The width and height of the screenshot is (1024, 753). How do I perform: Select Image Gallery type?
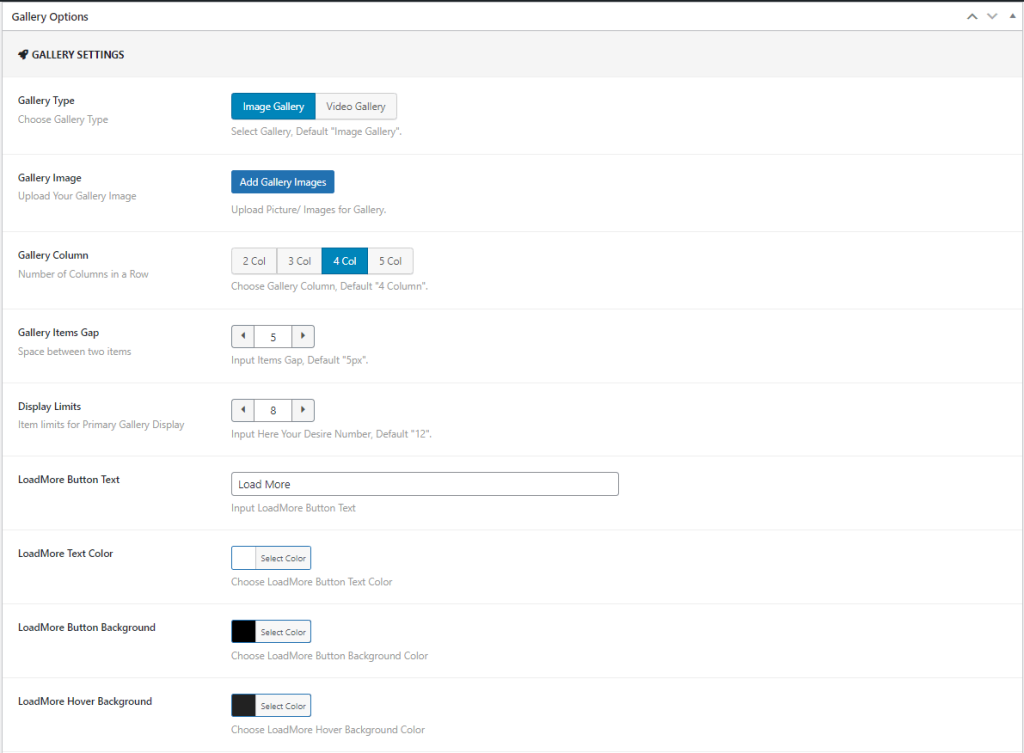pos(273,107)
